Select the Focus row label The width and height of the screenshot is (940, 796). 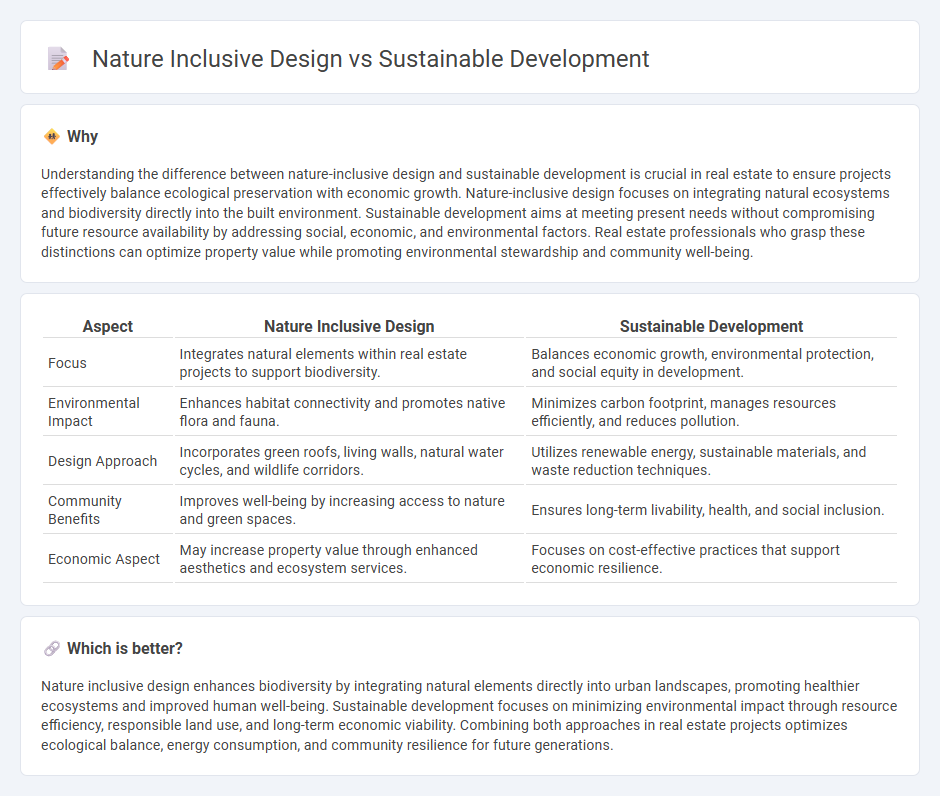pyautogui.click(x=67, y=363)
